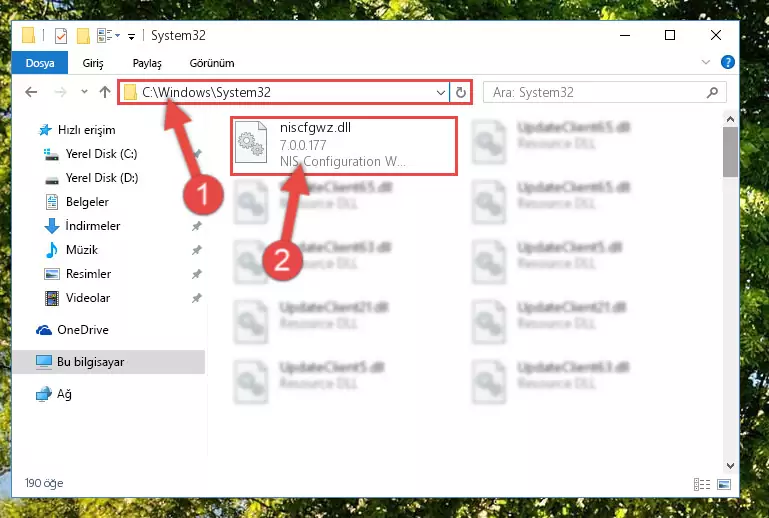Close the System32 window
Image resolution: width=769 pixels, height=518 pixels.
[716, 35]
